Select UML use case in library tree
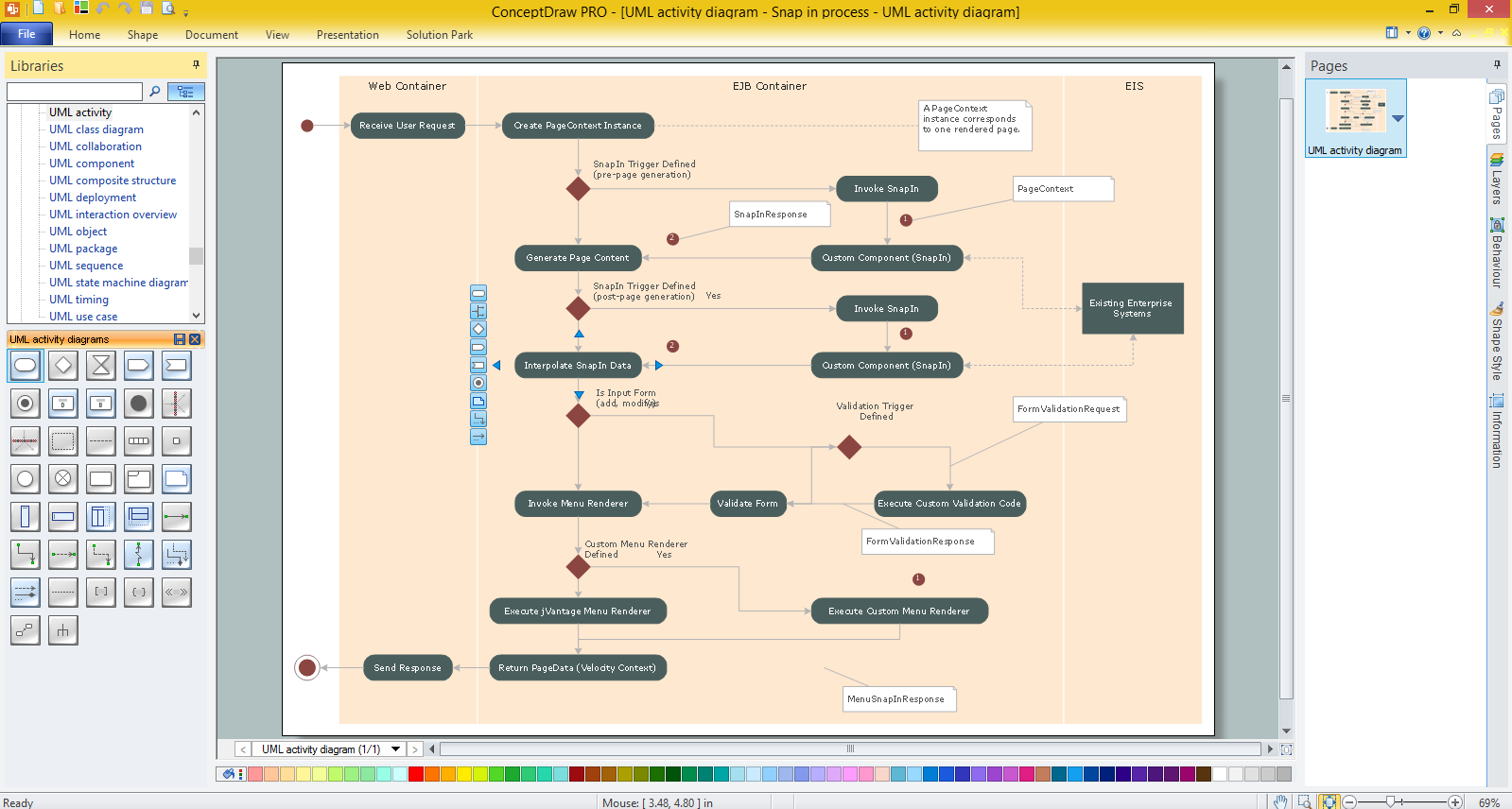This screenshot has width=1512, height=809. (83, 317)
